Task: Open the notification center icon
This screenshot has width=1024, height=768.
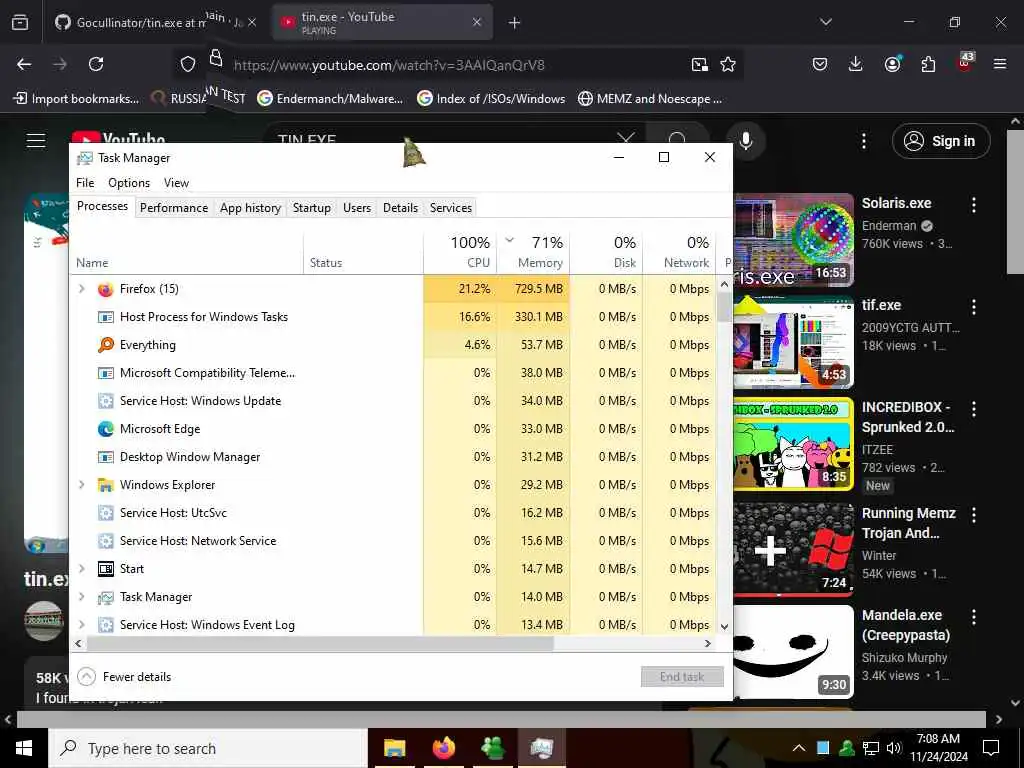Action: coord(991,748)
